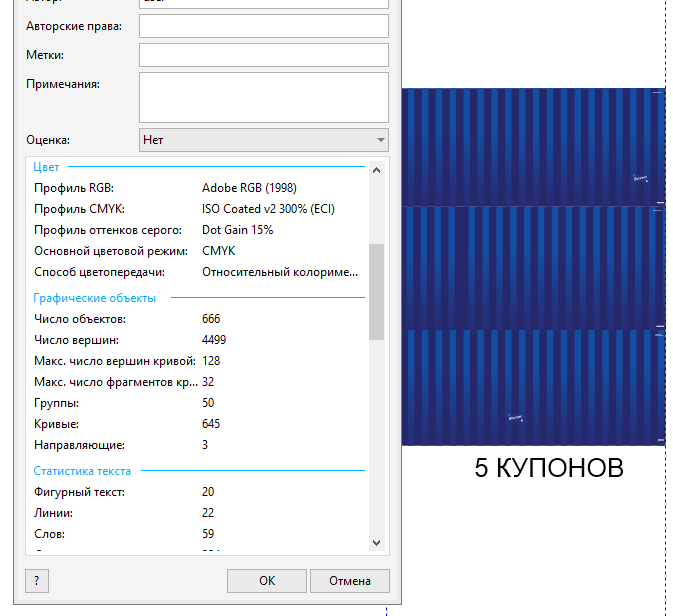
Task: Select the Статистика текста section header
Action: coord(82,471)
